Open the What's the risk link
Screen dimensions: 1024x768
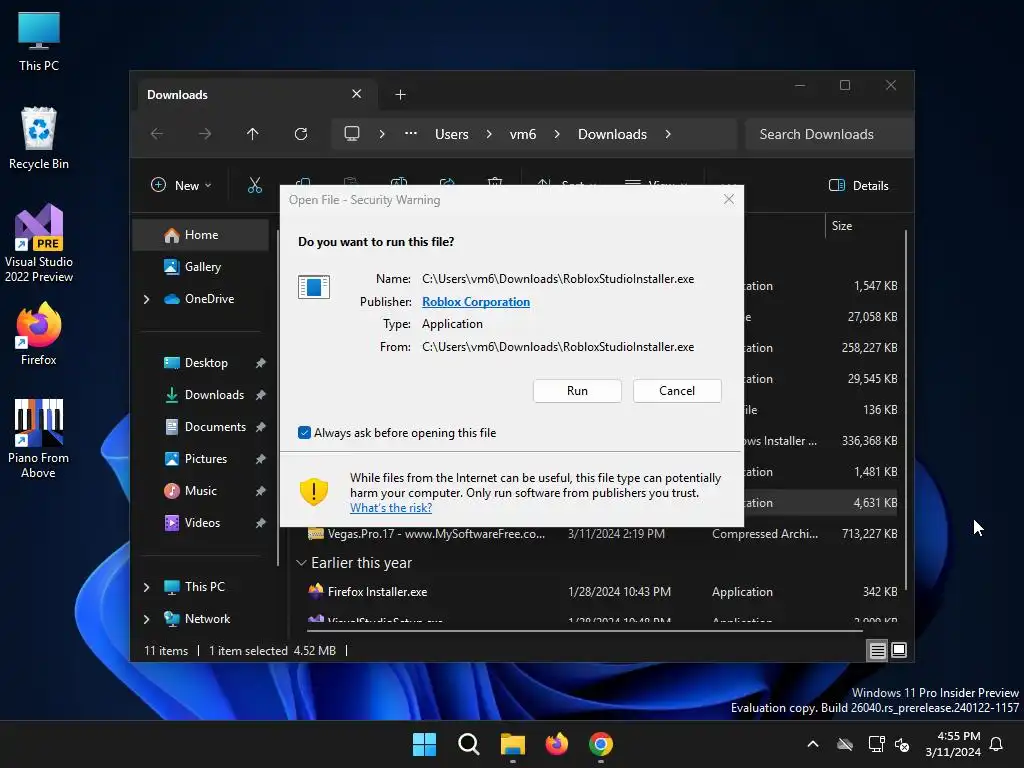pyautogui.click(x=391, y=508)
